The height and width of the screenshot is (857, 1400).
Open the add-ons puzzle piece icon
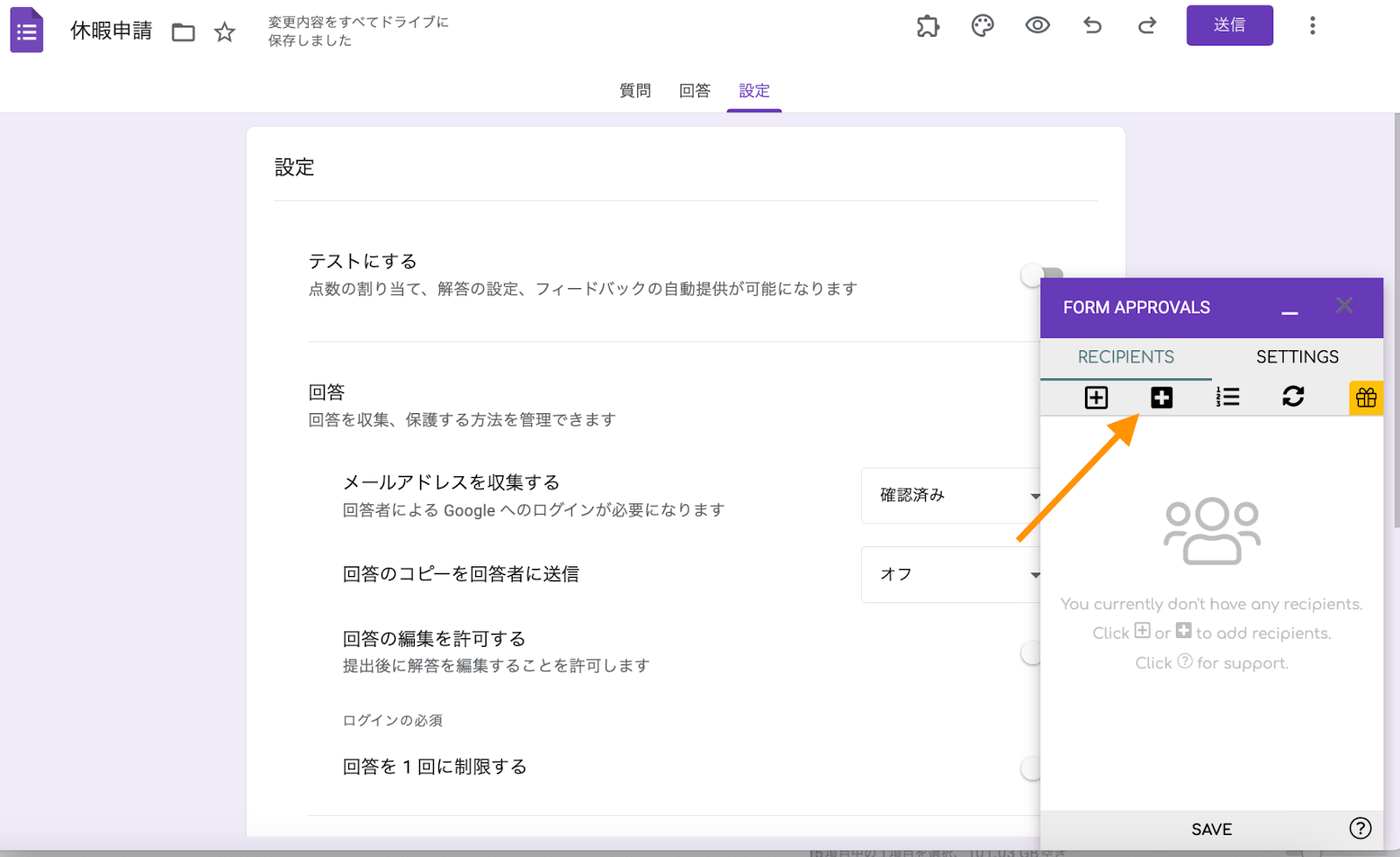(927, 26)
